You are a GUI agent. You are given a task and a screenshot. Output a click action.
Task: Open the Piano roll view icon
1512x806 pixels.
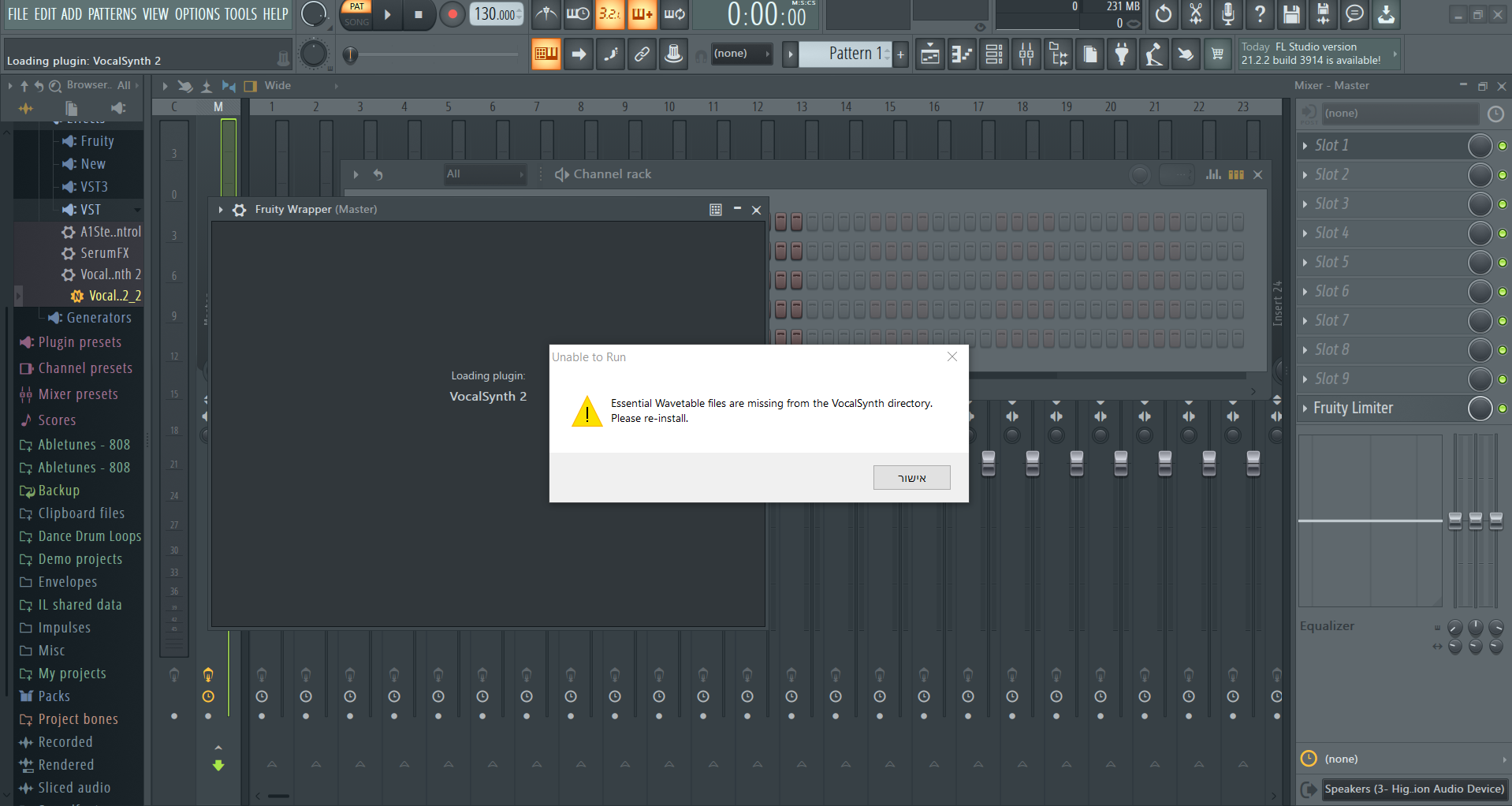tap(962, 54)
